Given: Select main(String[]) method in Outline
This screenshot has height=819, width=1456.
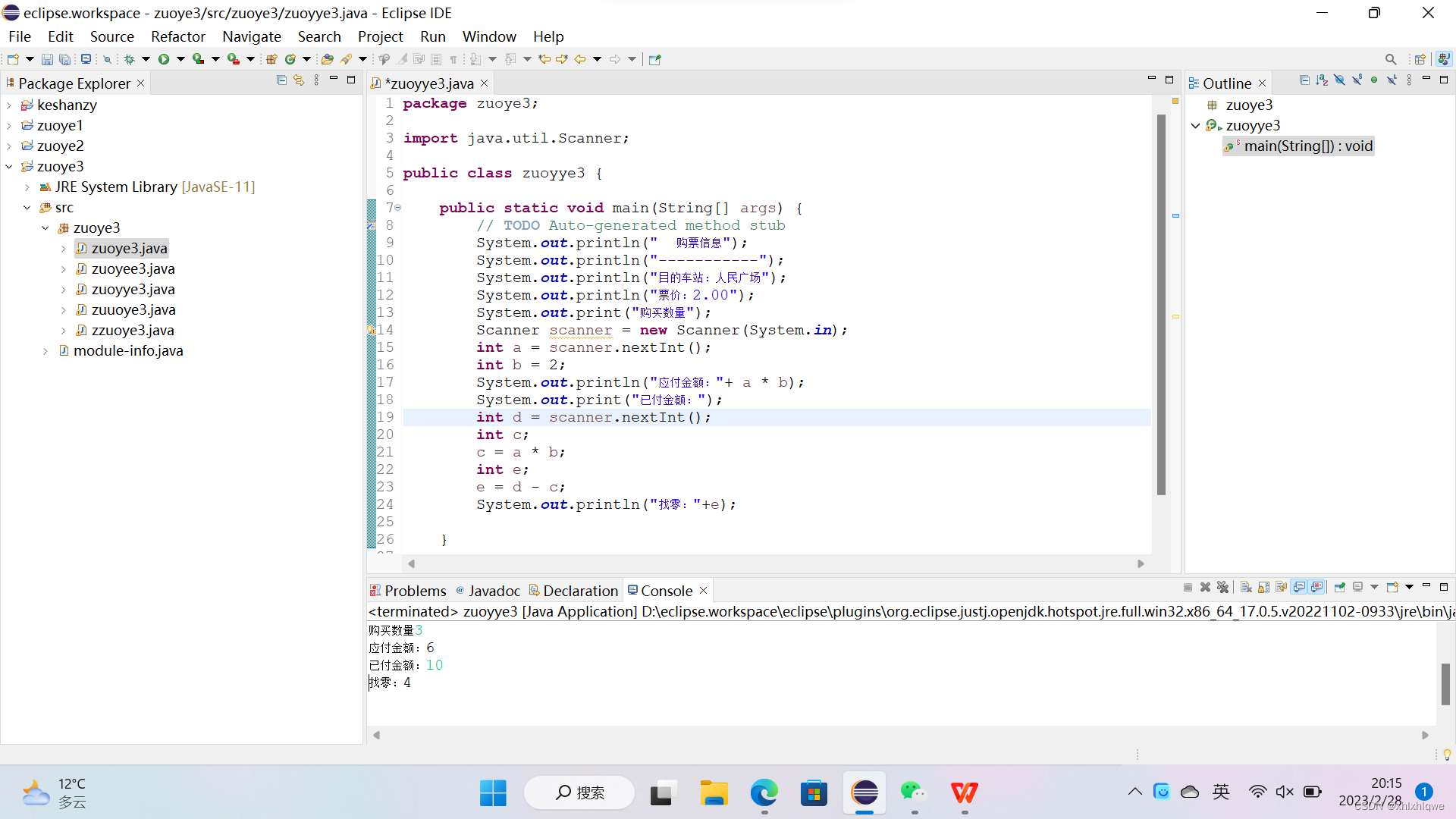Looking at the screenshot, I should [x=1307, y=146].
